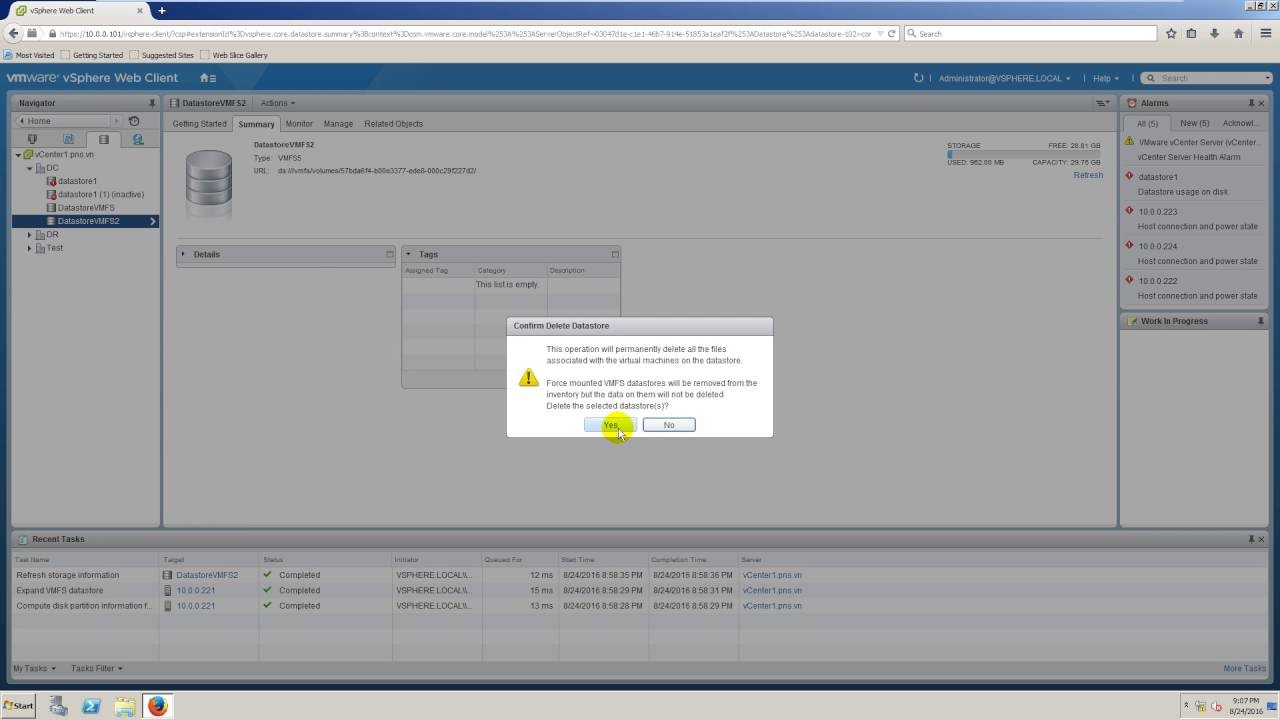Open the datastore1 alarm entry
Image resolution: width=1280 pixels, height=720 pixels.
[1195, 184]
